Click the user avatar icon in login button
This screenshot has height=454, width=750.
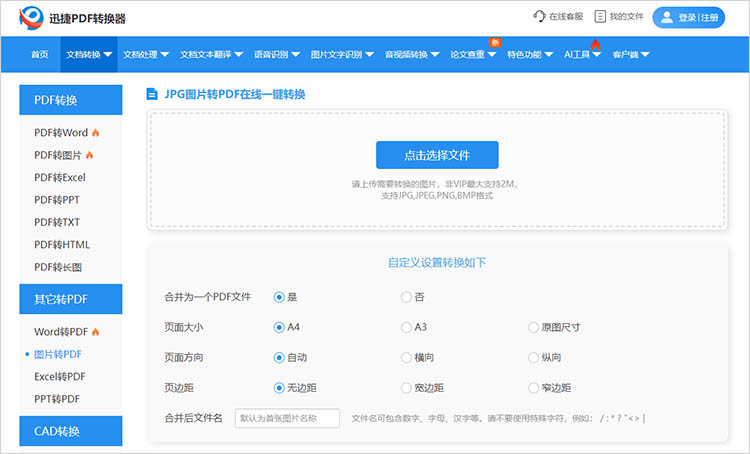(667, 18)
